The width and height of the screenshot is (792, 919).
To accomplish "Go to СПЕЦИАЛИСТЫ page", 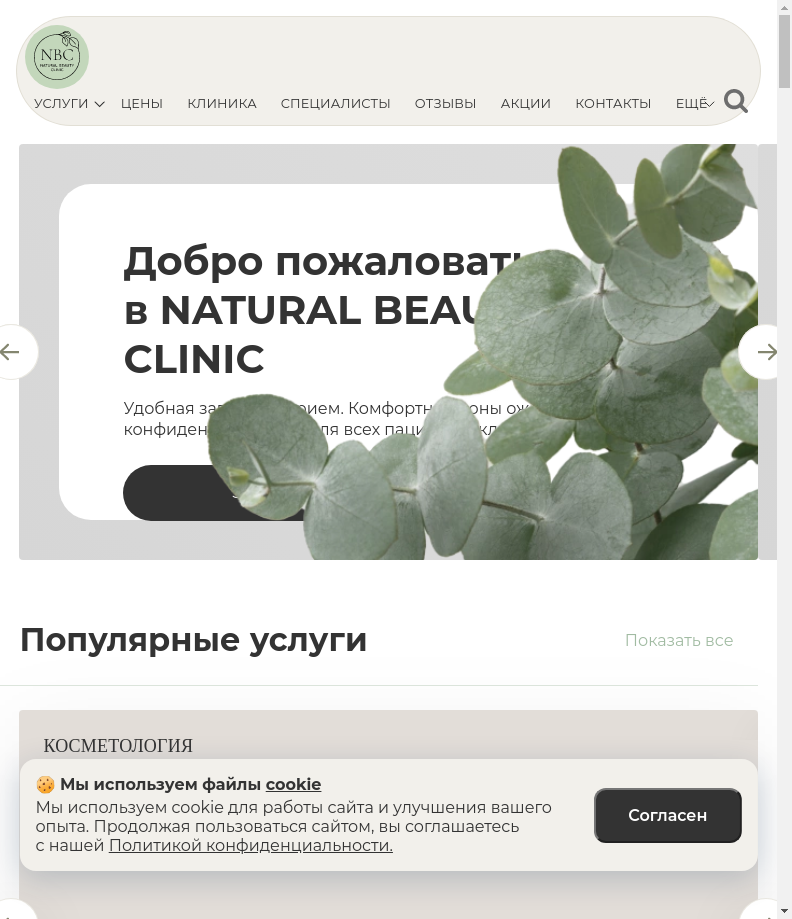I will tap(335, 104).
